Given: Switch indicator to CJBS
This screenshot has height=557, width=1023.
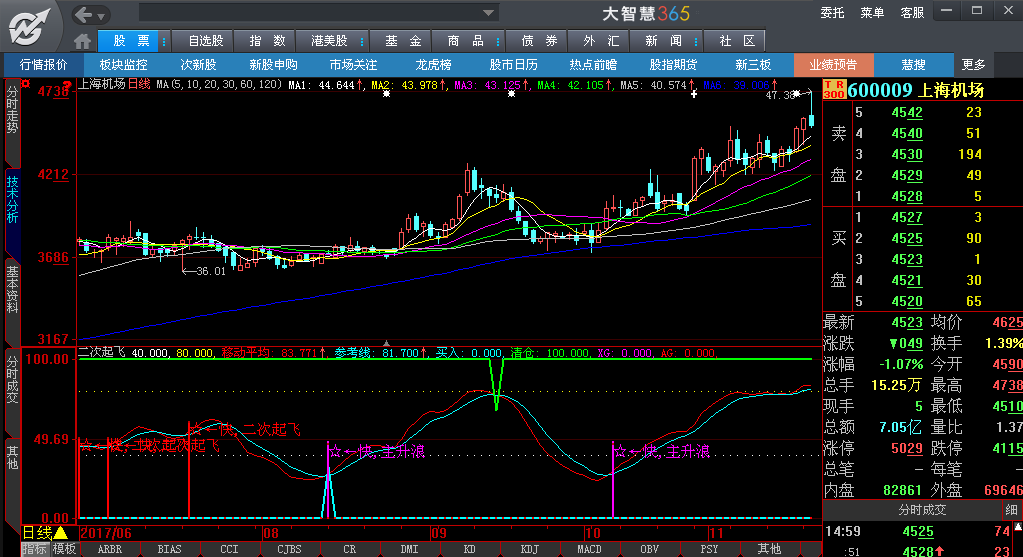Looking at the screenshot, I should tap(289, 549).
